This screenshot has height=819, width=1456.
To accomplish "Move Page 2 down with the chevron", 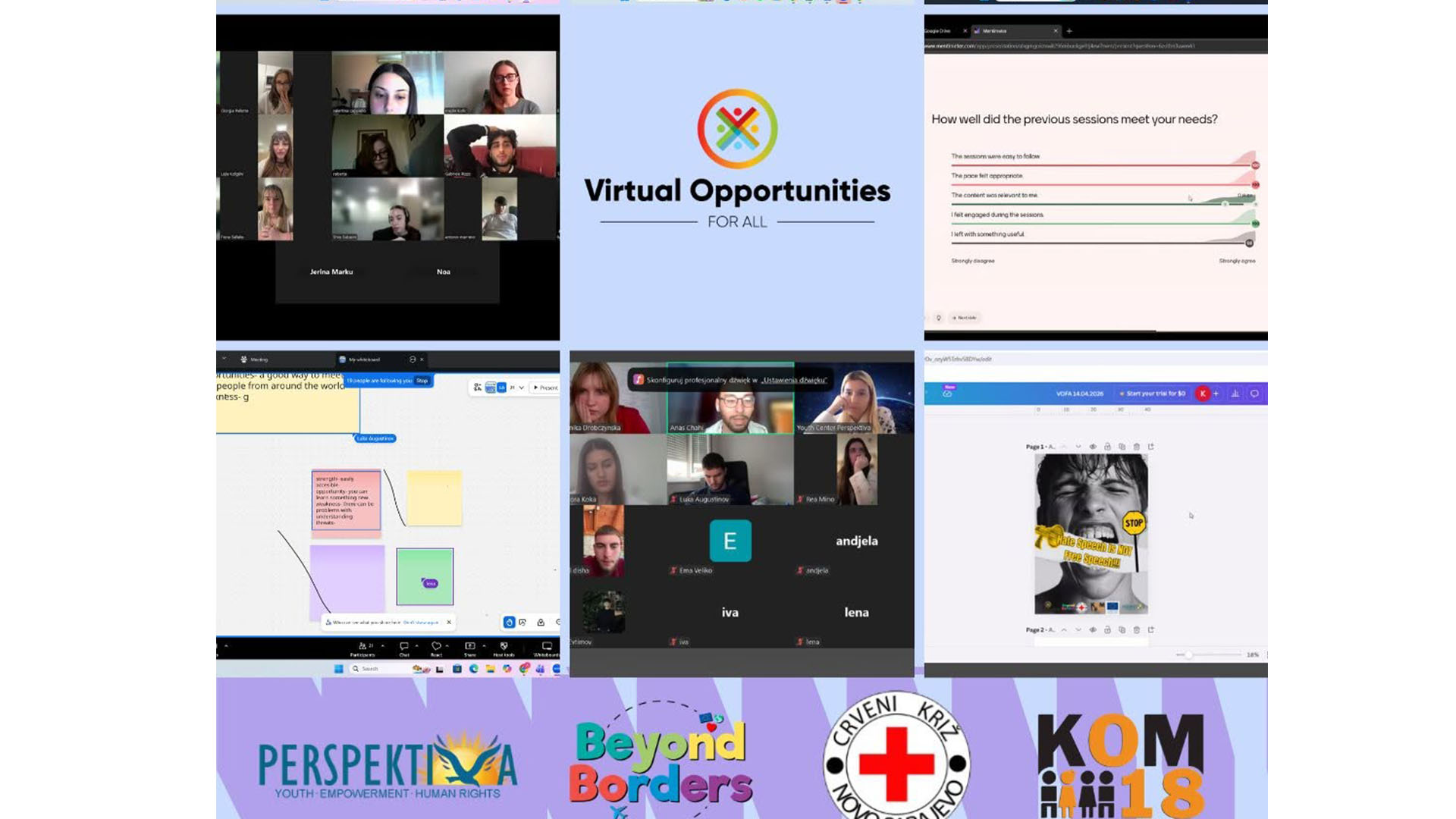I will coord(1078,629).
